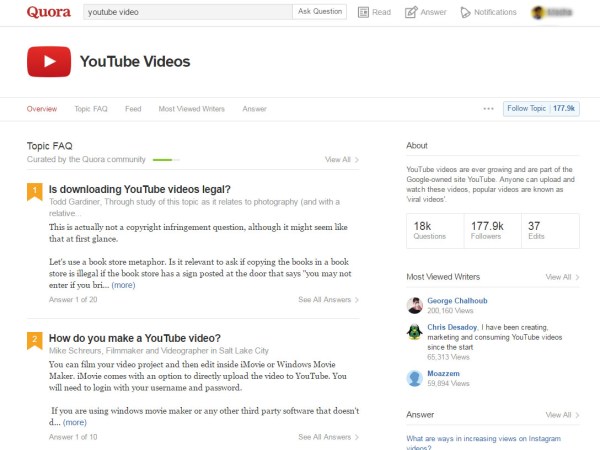This screenshot has width=600, height=450.
Task: Click See All Answers under first question
Action: coord(328,300)
